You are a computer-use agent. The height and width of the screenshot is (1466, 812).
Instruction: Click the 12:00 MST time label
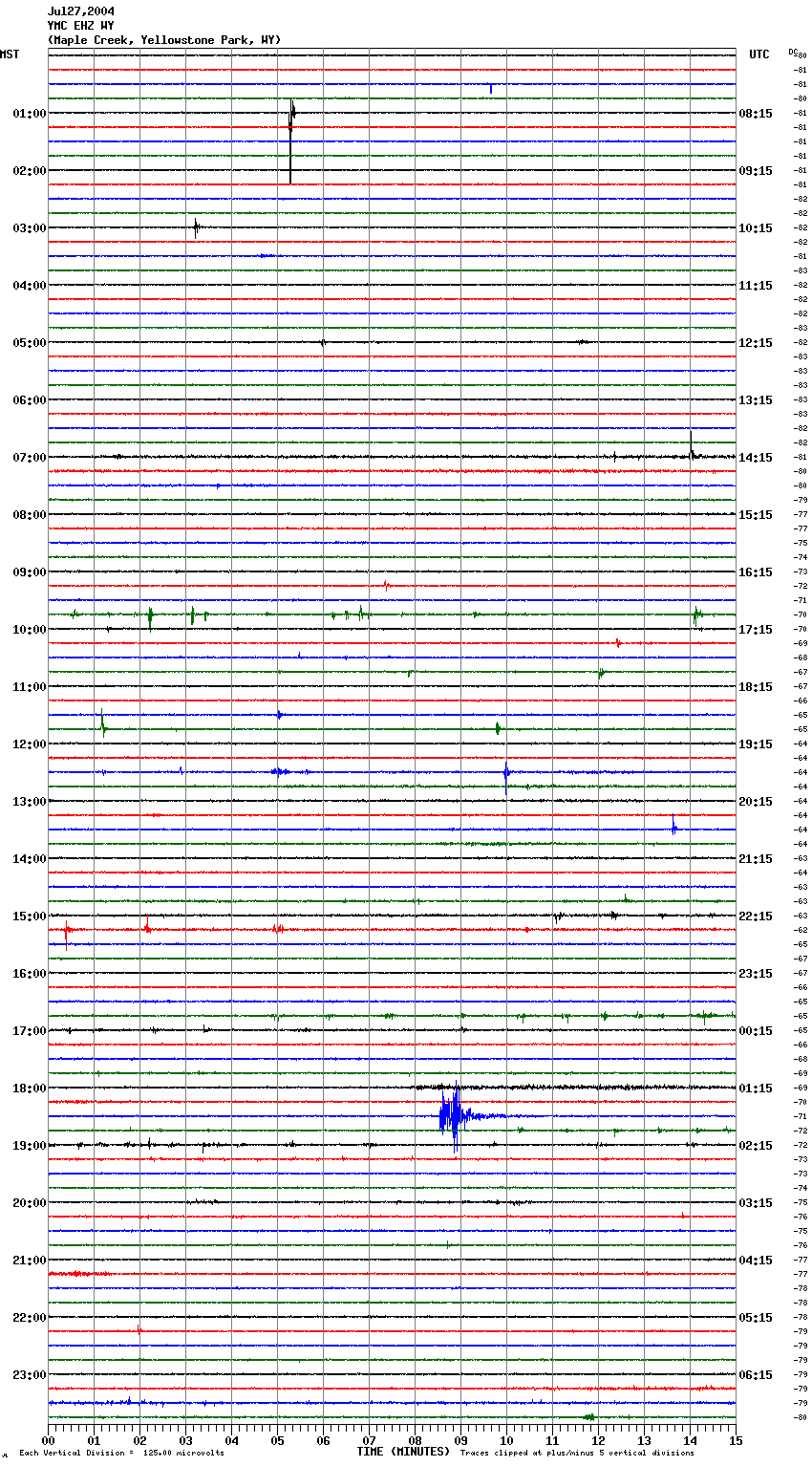30,744
